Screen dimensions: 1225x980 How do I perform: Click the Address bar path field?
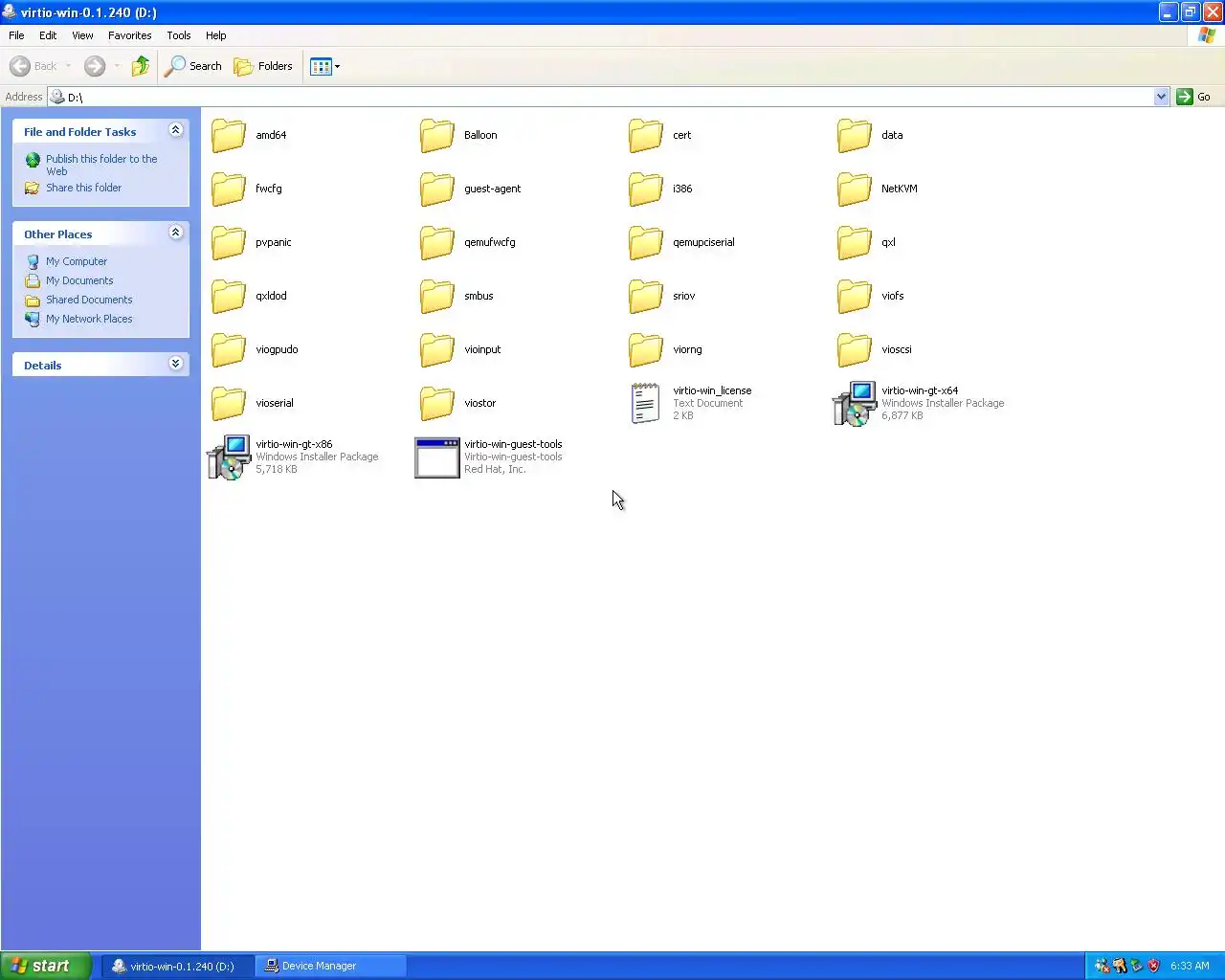click(x=608, y=97)
